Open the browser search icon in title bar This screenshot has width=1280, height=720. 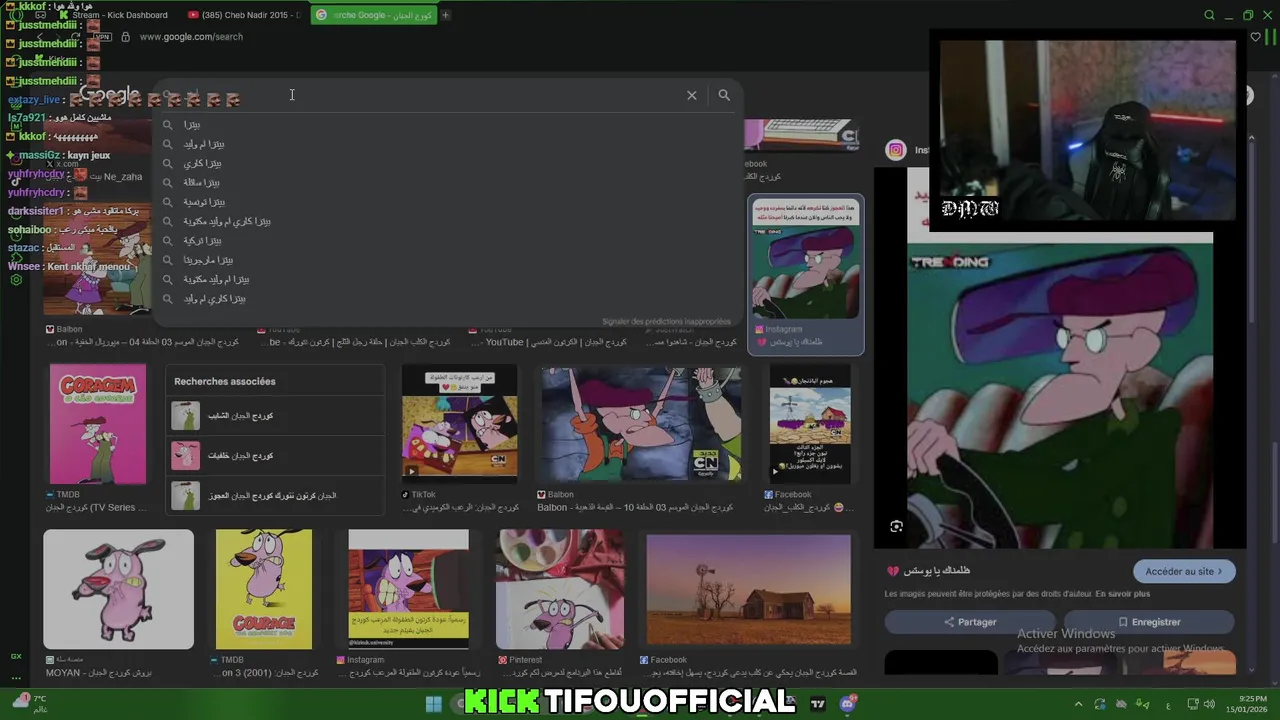(x=1209, y=15)
